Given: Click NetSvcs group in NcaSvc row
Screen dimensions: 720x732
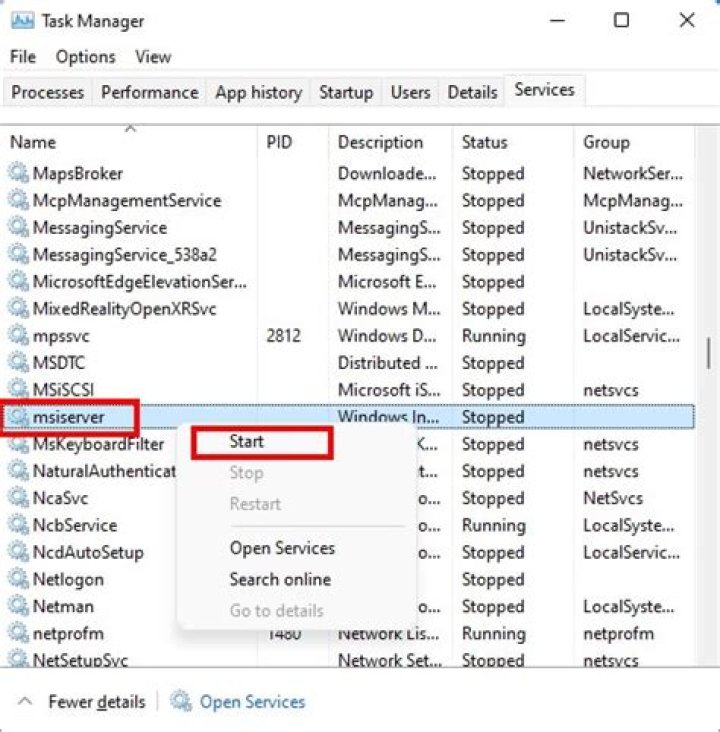Looking at the screenshot, I should [x=613, y=498].
